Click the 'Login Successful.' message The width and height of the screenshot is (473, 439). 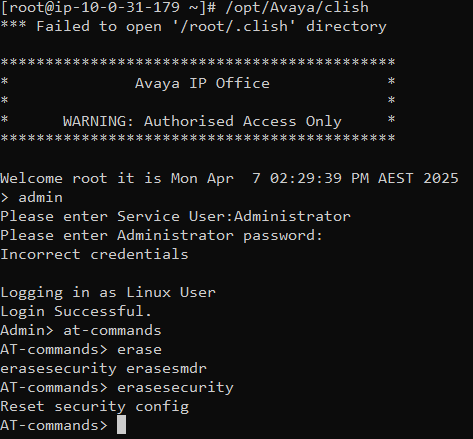(76, 311)
